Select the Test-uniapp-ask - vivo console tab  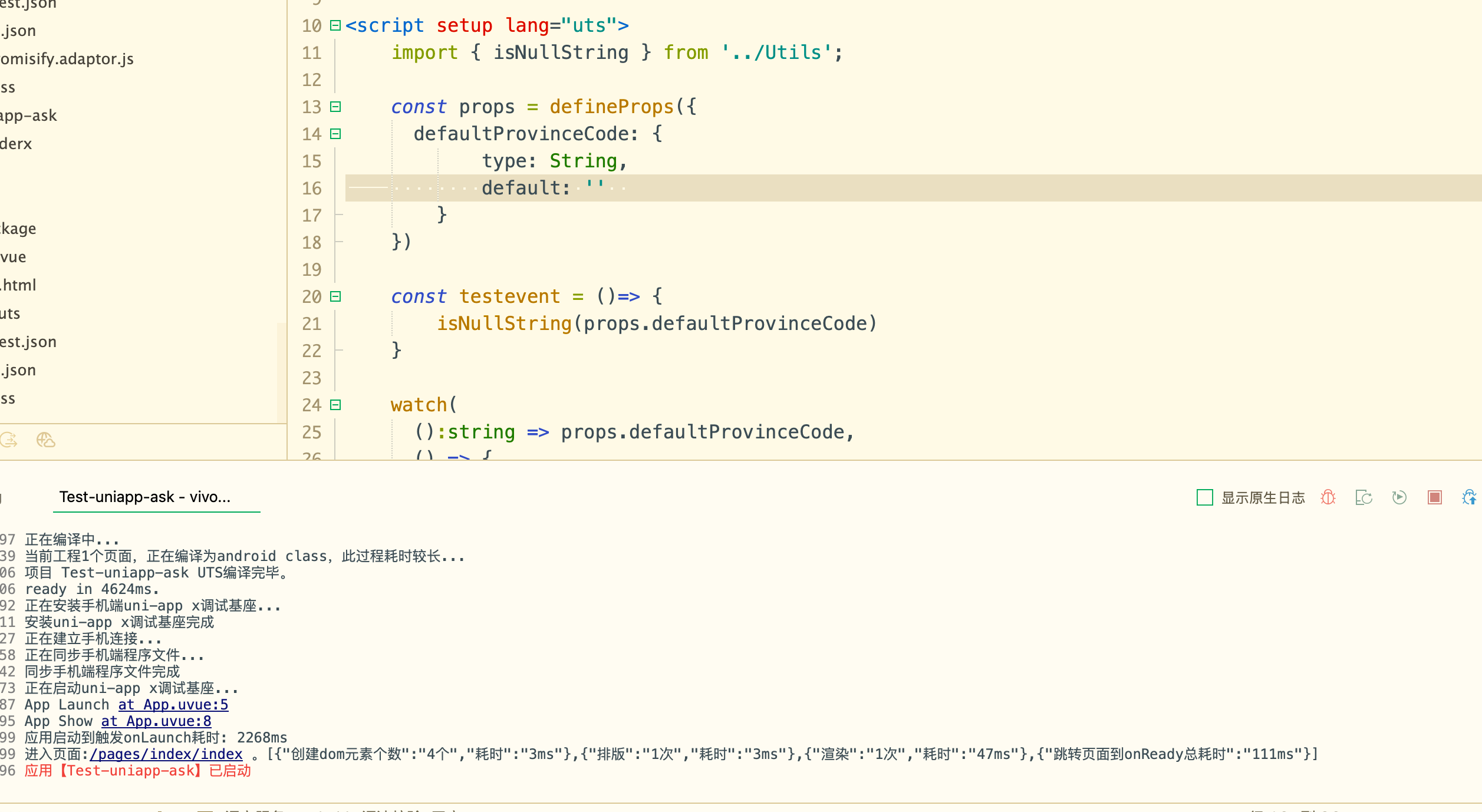coord(145,497)
